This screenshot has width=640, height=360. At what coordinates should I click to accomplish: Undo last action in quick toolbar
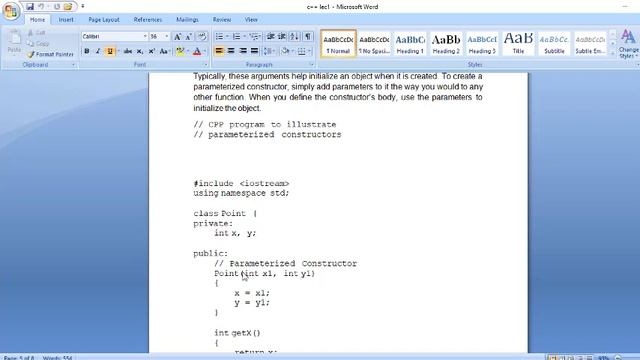41,7
